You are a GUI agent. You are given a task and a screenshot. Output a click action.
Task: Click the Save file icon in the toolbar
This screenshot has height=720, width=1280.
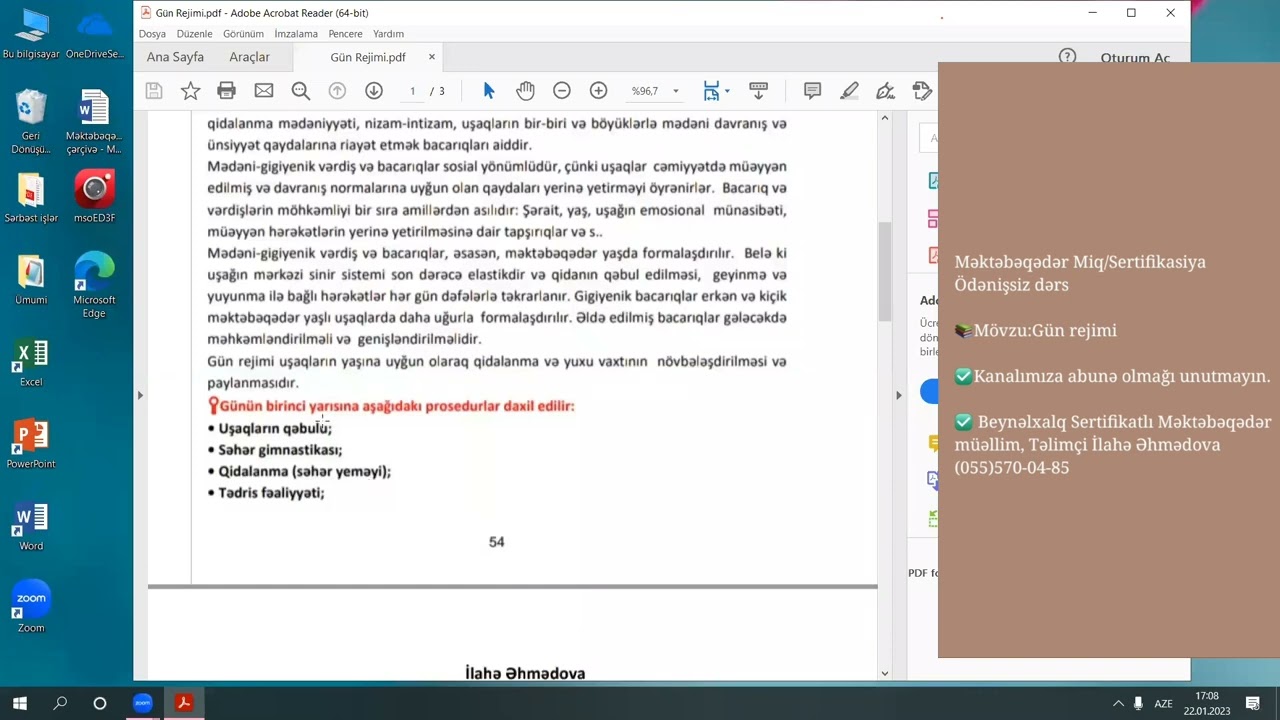point(154,91)
